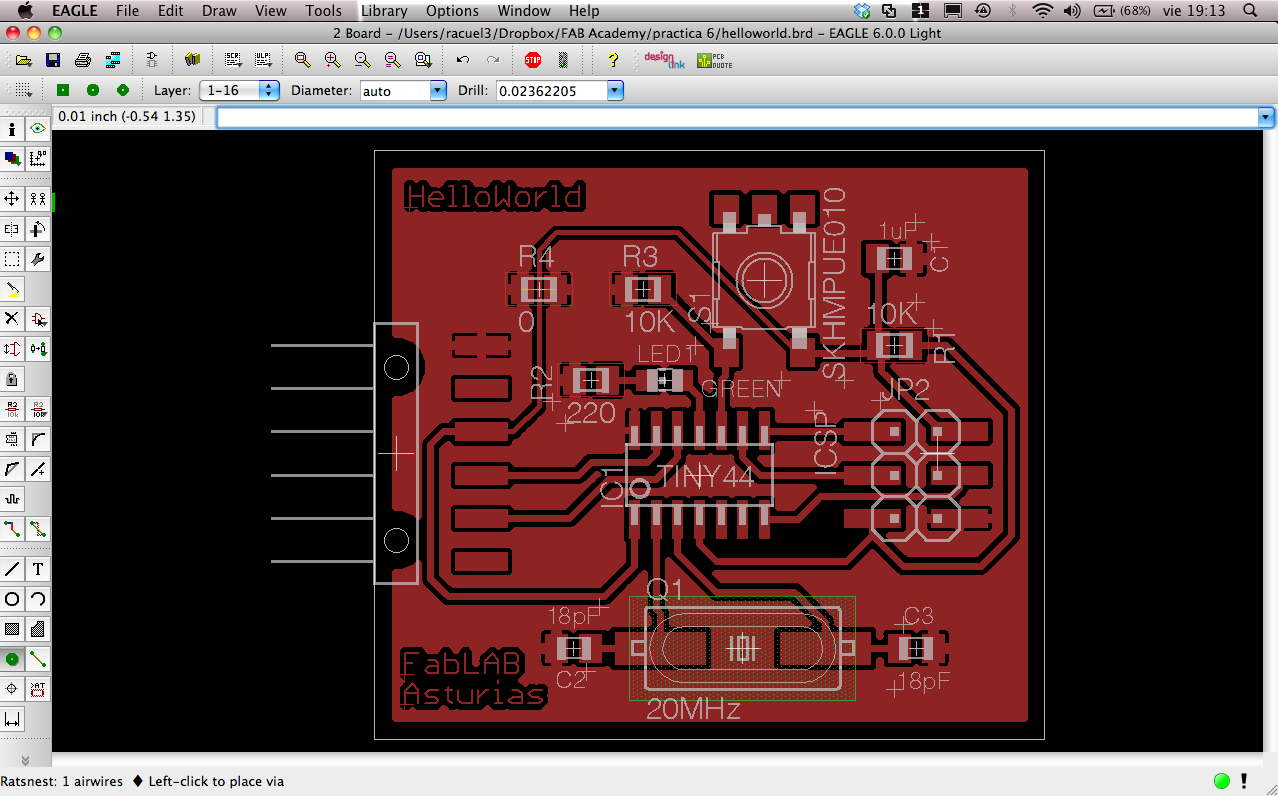This screenshot has width=1278, height=796.
Task: Select the Polygon tool
Action: coord(38,629)
